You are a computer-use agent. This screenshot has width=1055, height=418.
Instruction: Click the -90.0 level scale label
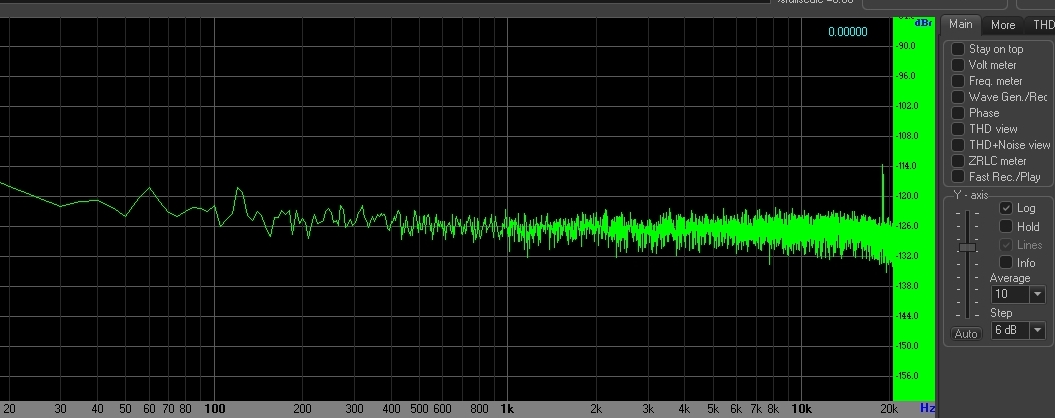coord(906,46)
